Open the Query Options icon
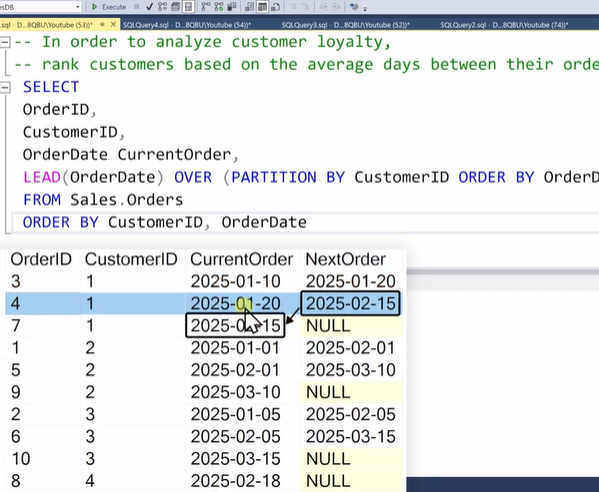The height and width of the screenshot is (492, 599). (176, 7)
